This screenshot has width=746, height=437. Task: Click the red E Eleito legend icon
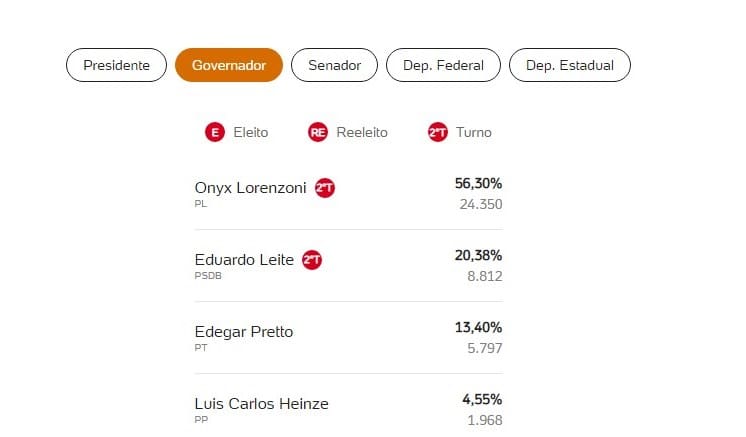[x=215, y=132]
